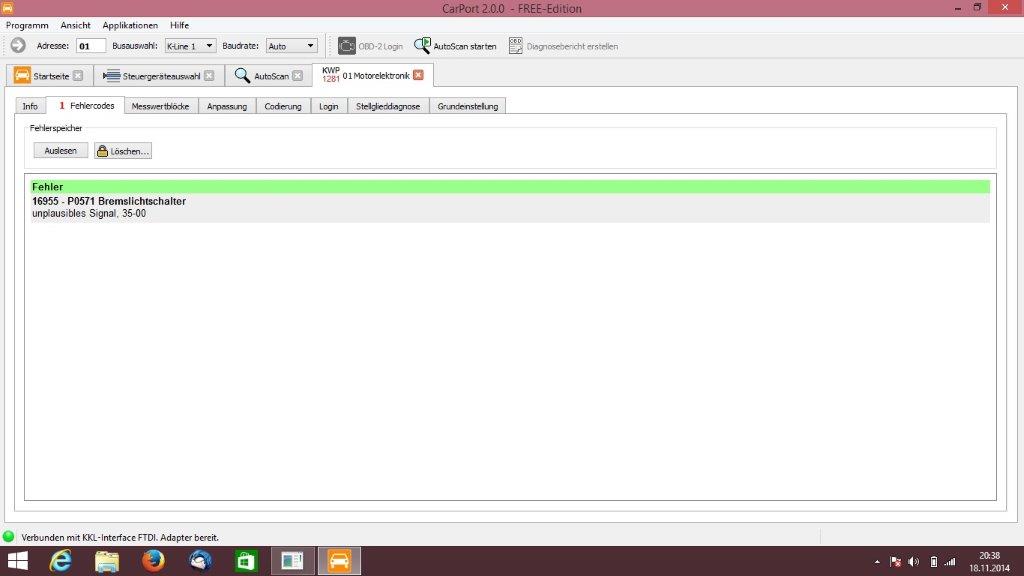This screenshot has height=576, width=1024.
Task: Open the Ansicht menu
Action: 75,25
